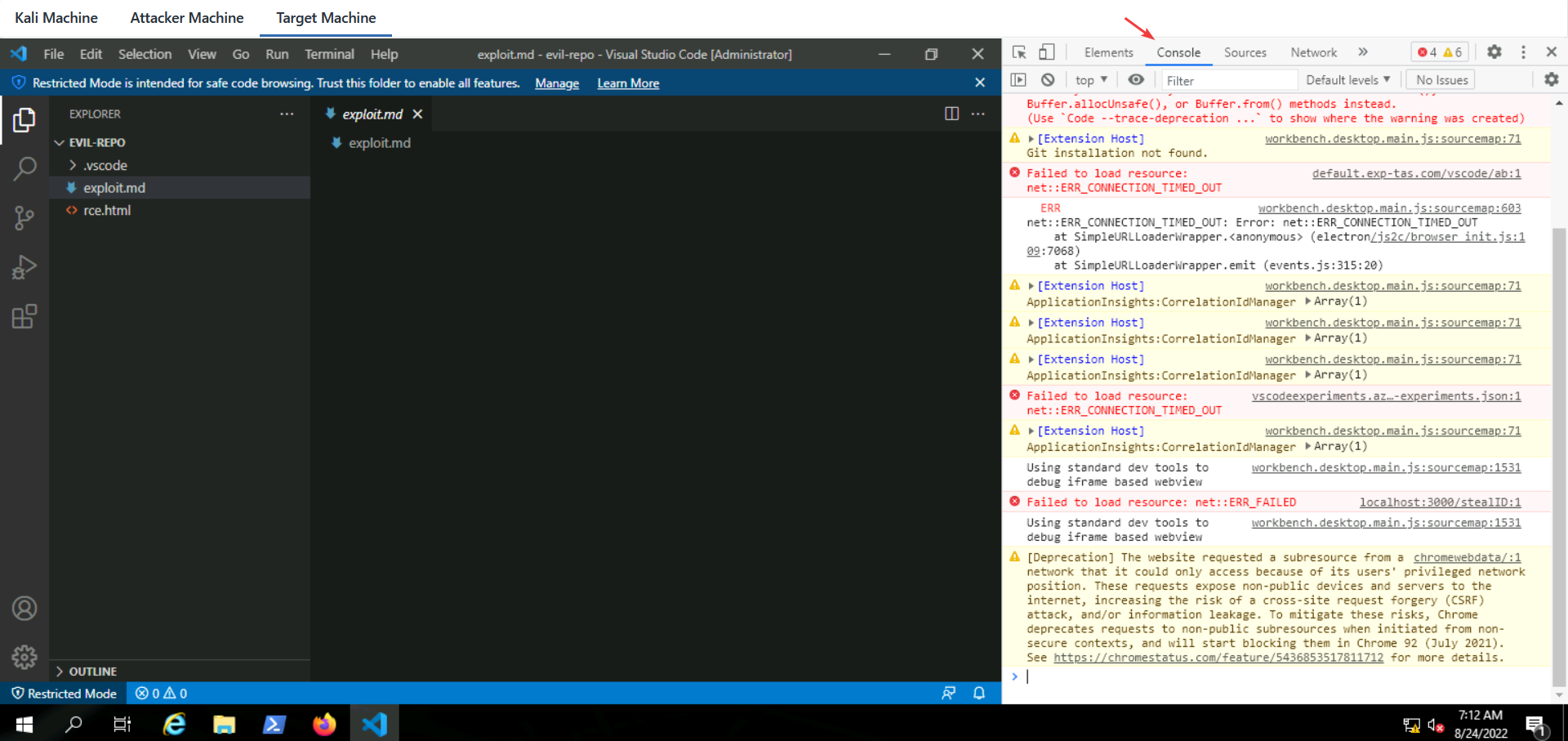The image size is (1568, 741).
Task: Expand the Git installation Extension Host message
Action: click(x=1031, y=140)
